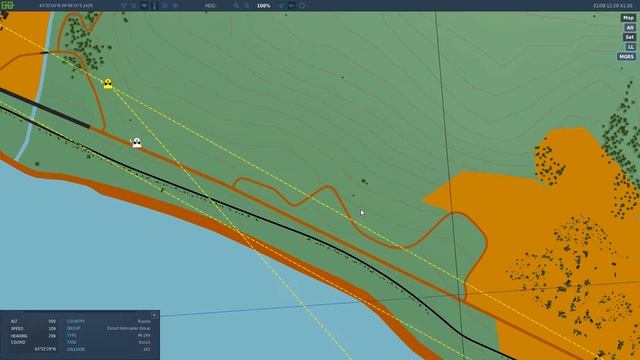Click the callsign value 101

[147, 349]
